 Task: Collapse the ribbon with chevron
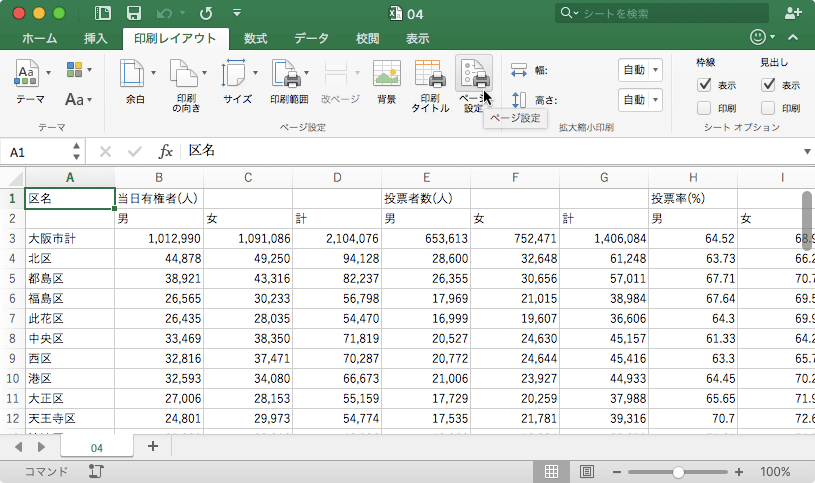coord(793,37)
